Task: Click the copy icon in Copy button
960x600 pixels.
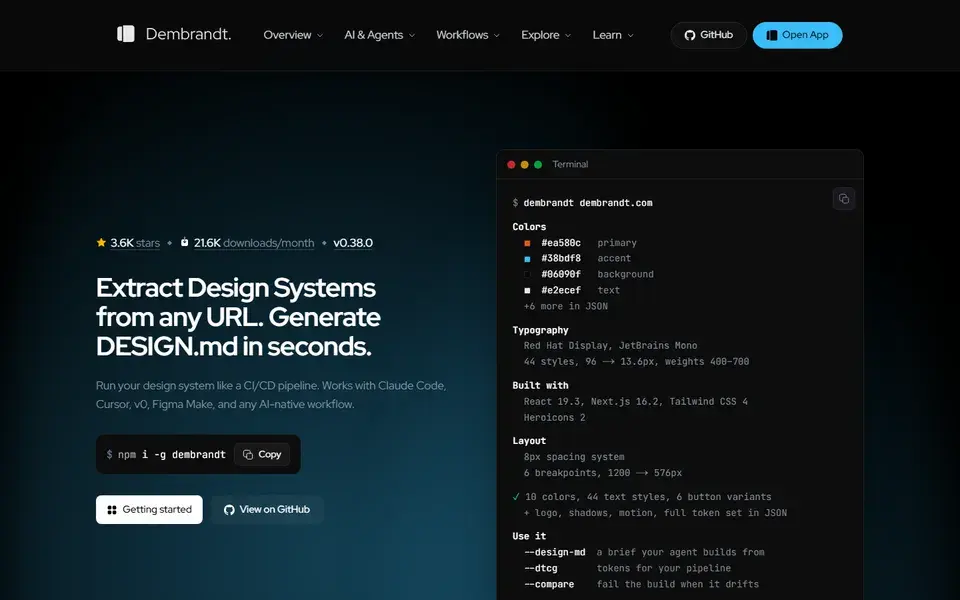Action: click(248, 454)
